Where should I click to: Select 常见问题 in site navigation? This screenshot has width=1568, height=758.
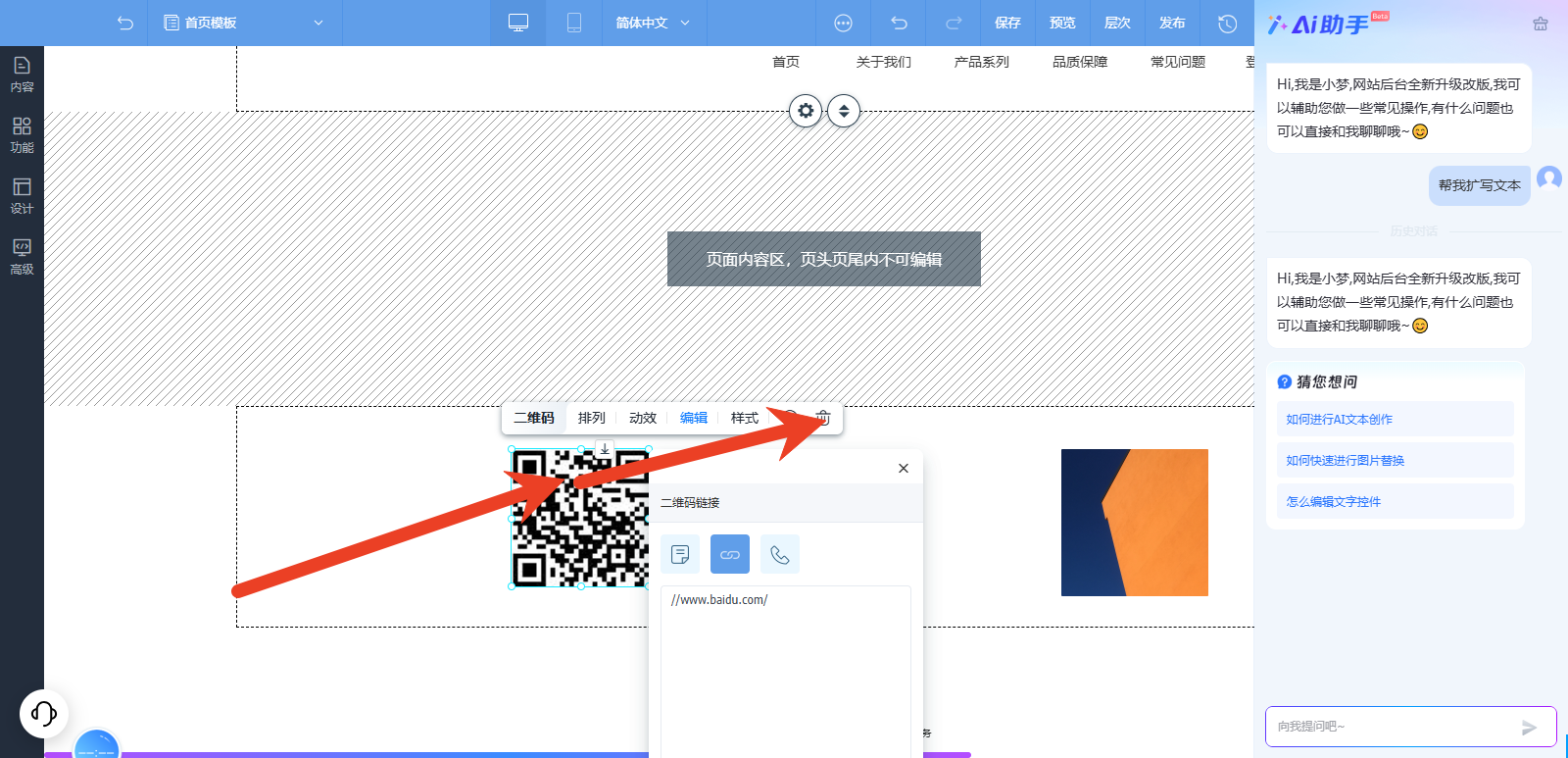pyautogui.click(x=1178, y=62)
